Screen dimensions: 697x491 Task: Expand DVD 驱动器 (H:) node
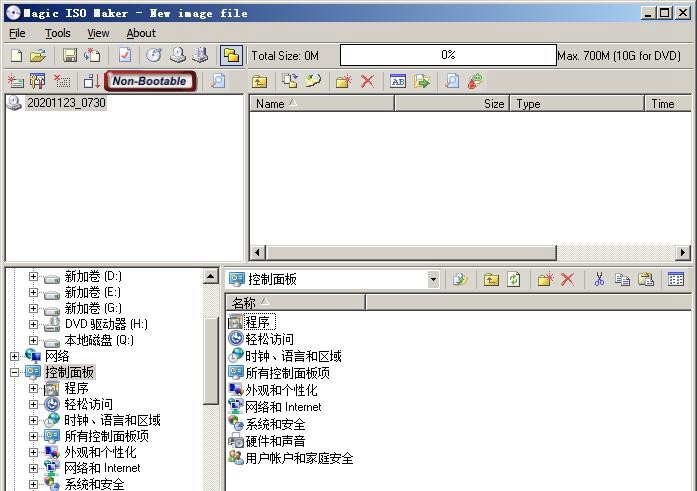tap(33, 324)
